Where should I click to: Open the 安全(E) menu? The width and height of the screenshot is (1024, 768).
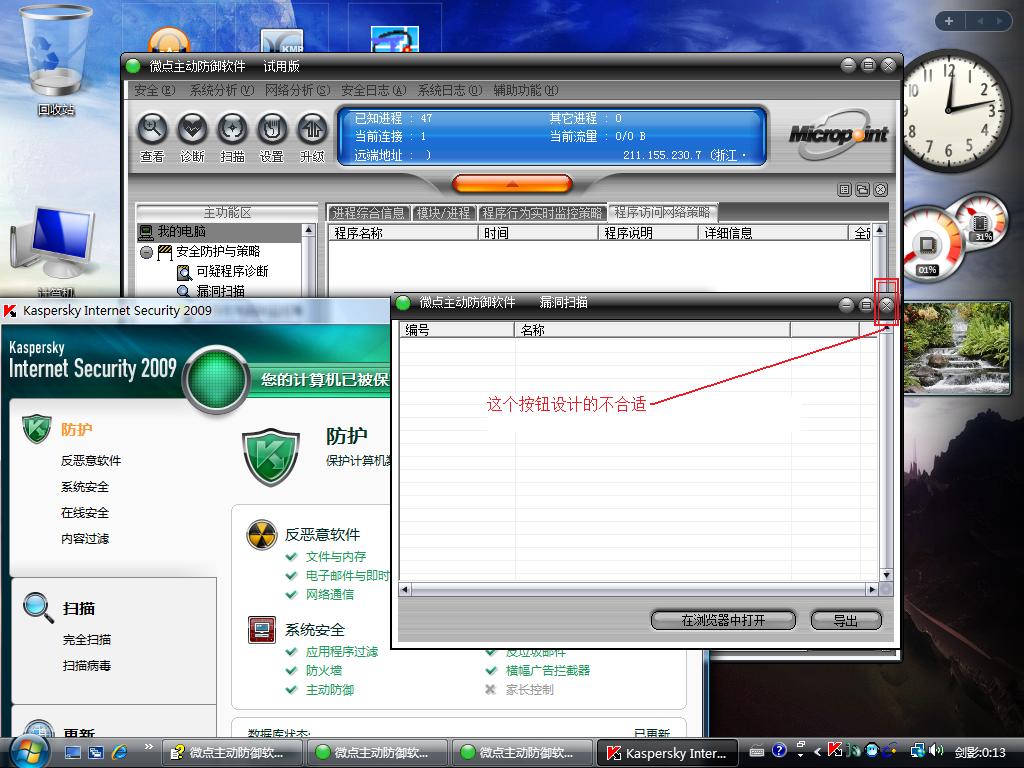(155, 90)
